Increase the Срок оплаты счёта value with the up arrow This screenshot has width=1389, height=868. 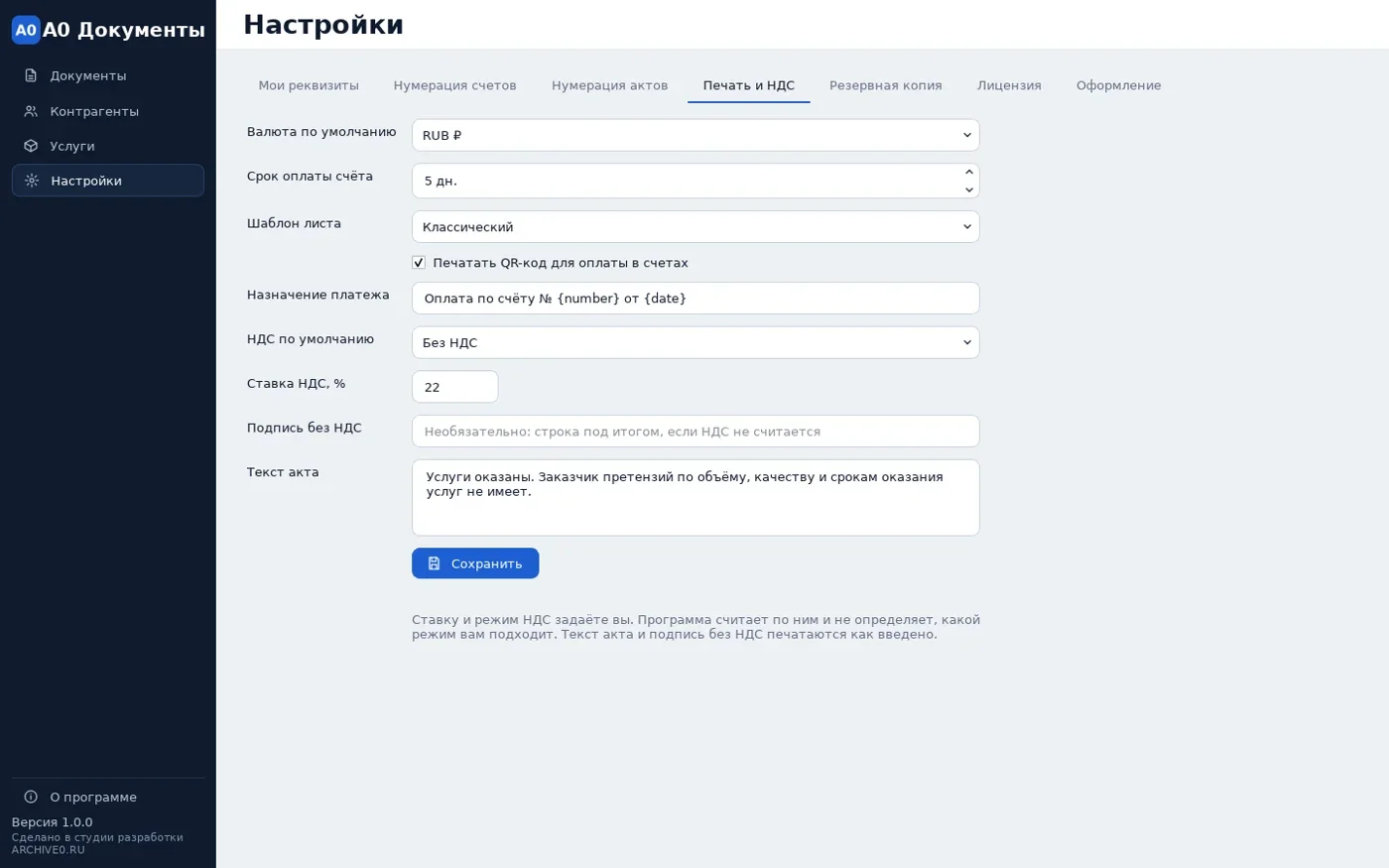coord(969,173)
